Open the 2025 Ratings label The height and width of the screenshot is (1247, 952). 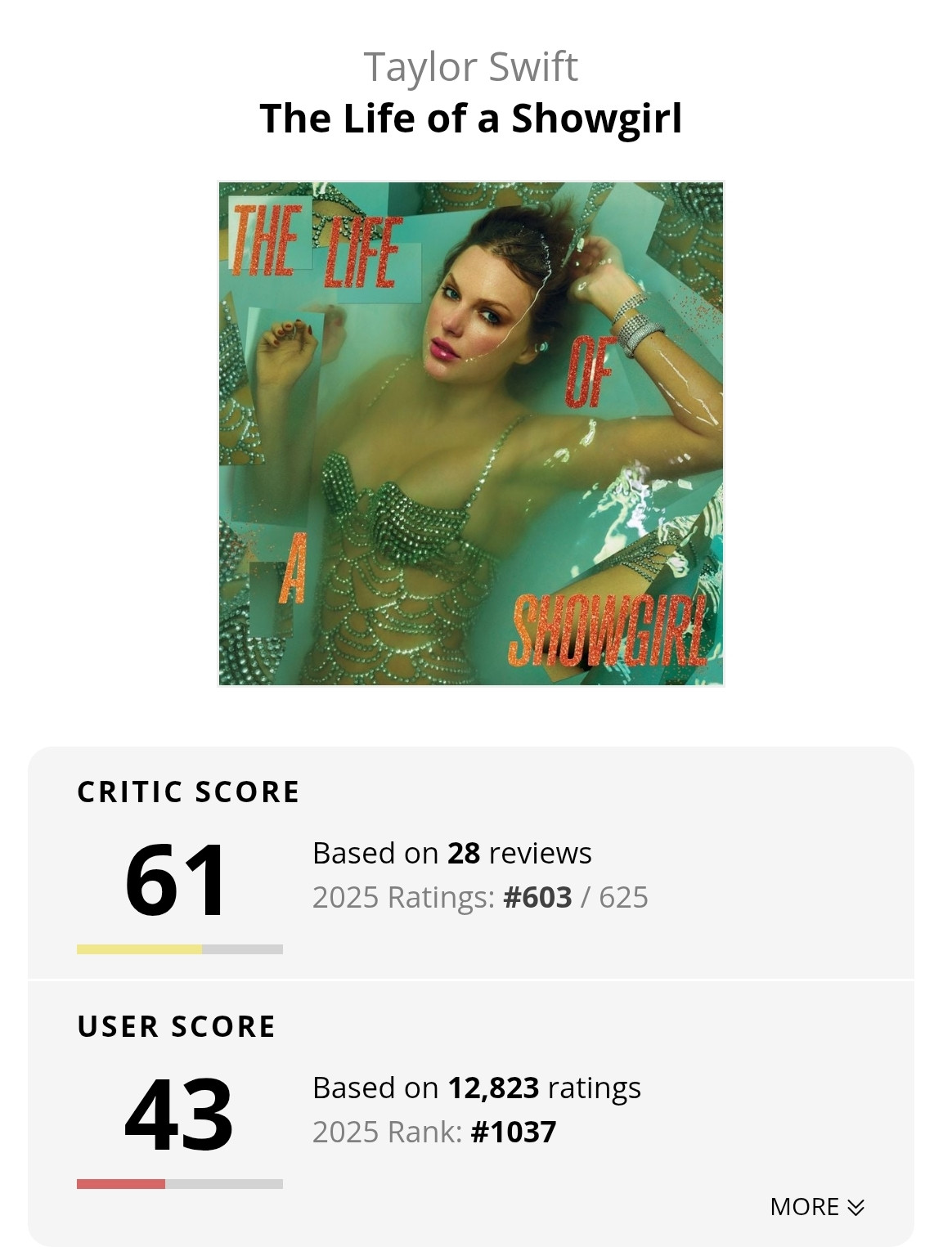click(x=403, y=898)
